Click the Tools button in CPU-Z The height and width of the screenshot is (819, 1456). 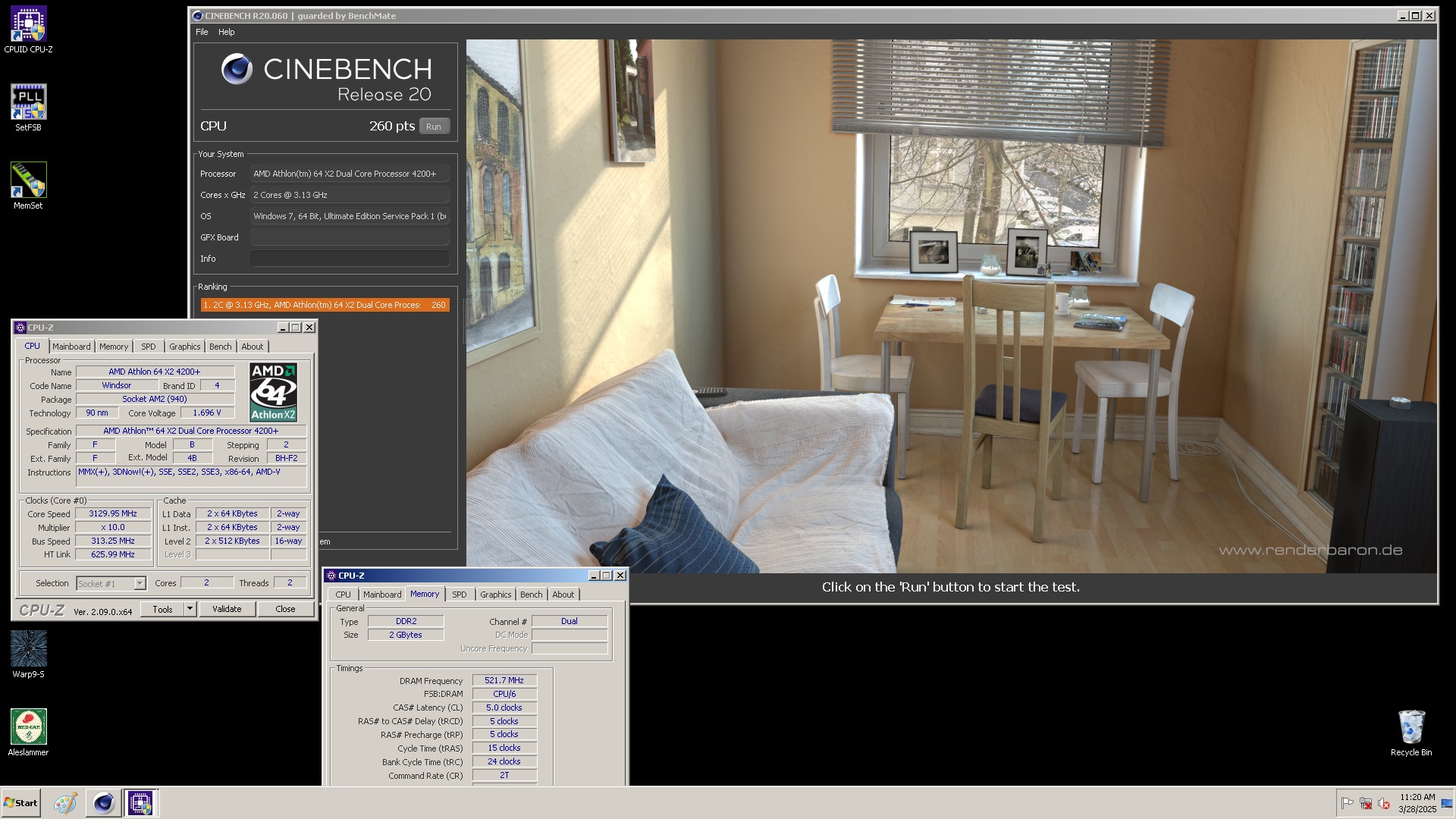[163, 609]
